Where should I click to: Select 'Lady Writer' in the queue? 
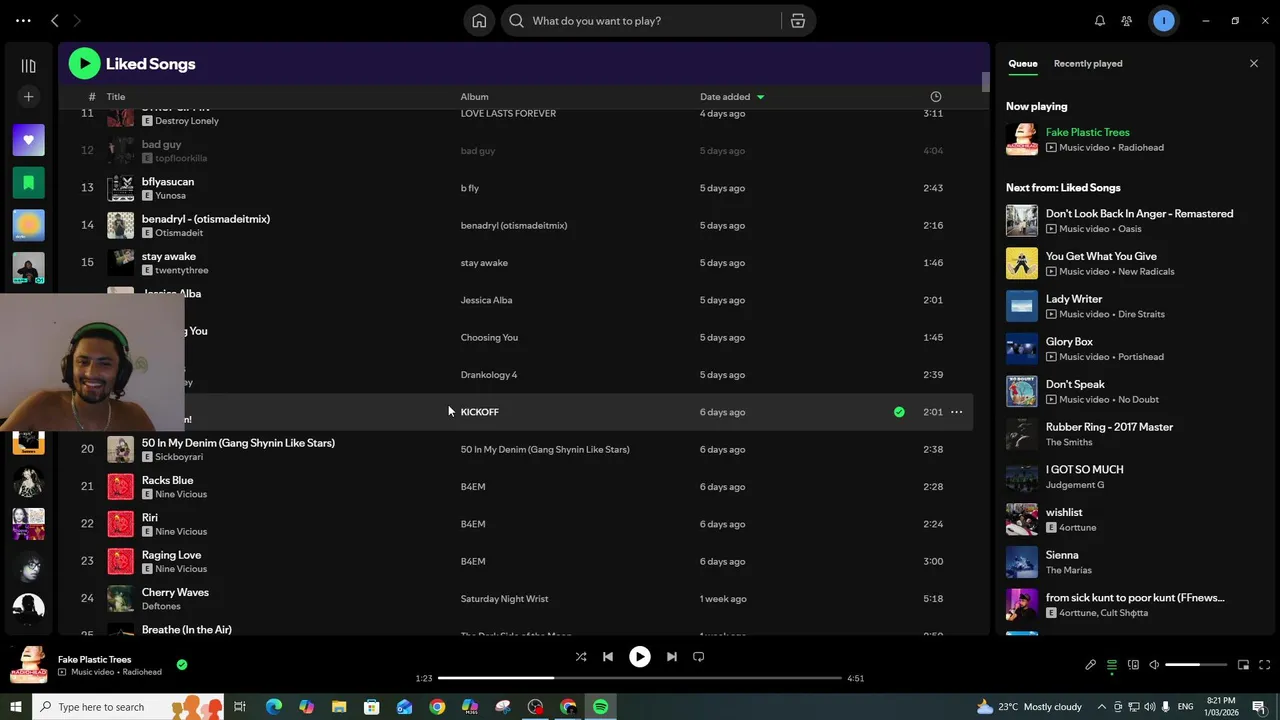(x=1073, y=299)
